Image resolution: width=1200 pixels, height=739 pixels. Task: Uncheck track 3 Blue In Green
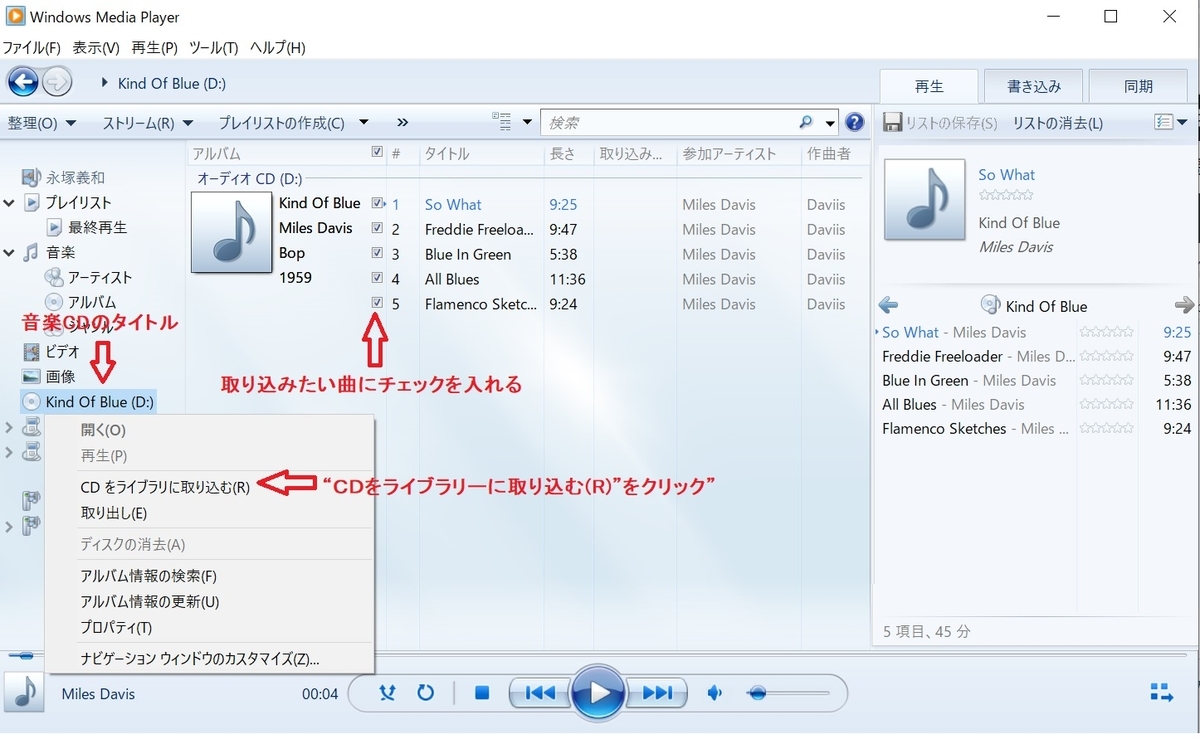(x=377, y=254)
